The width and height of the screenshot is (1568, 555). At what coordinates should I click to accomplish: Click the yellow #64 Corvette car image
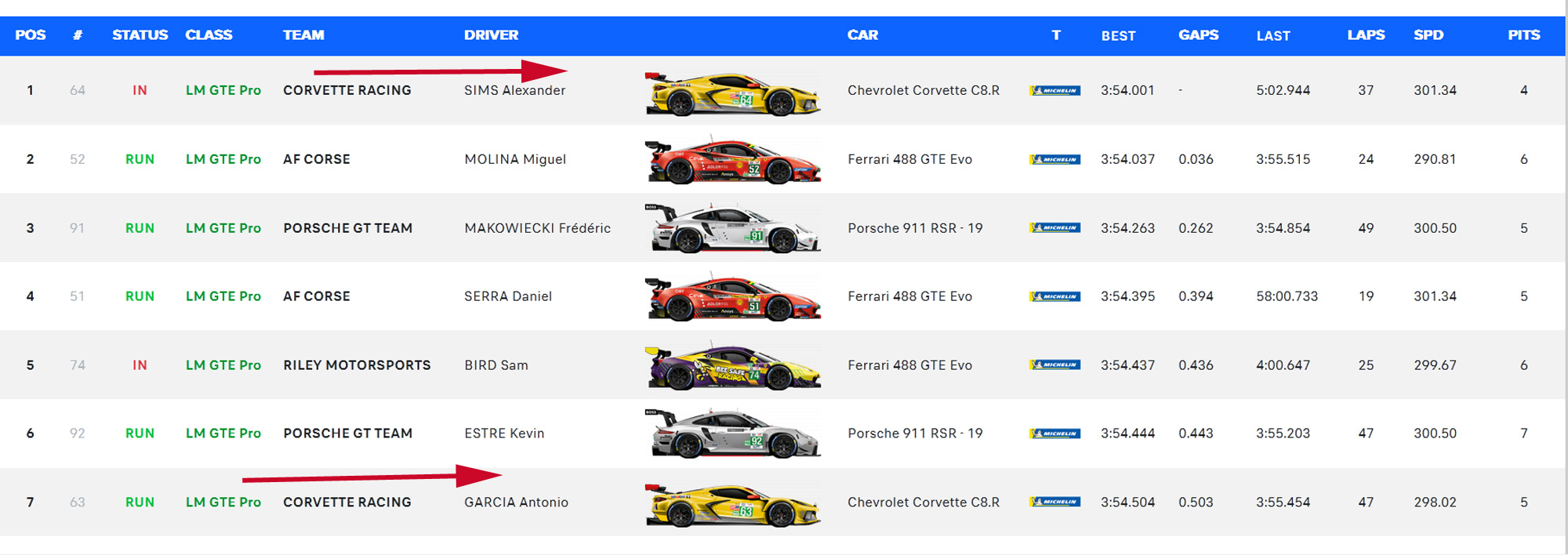pyautogui.click(x=732, y=94)
